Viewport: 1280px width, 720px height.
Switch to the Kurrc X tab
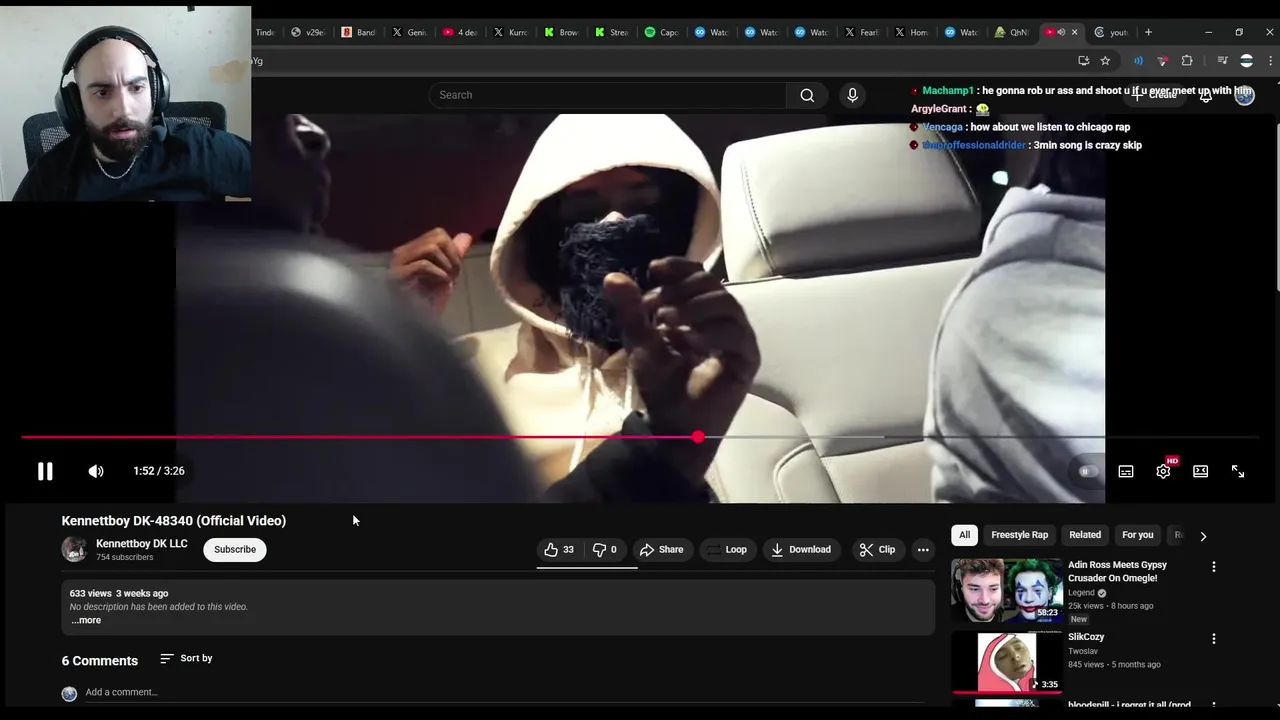tap(510, 32)
